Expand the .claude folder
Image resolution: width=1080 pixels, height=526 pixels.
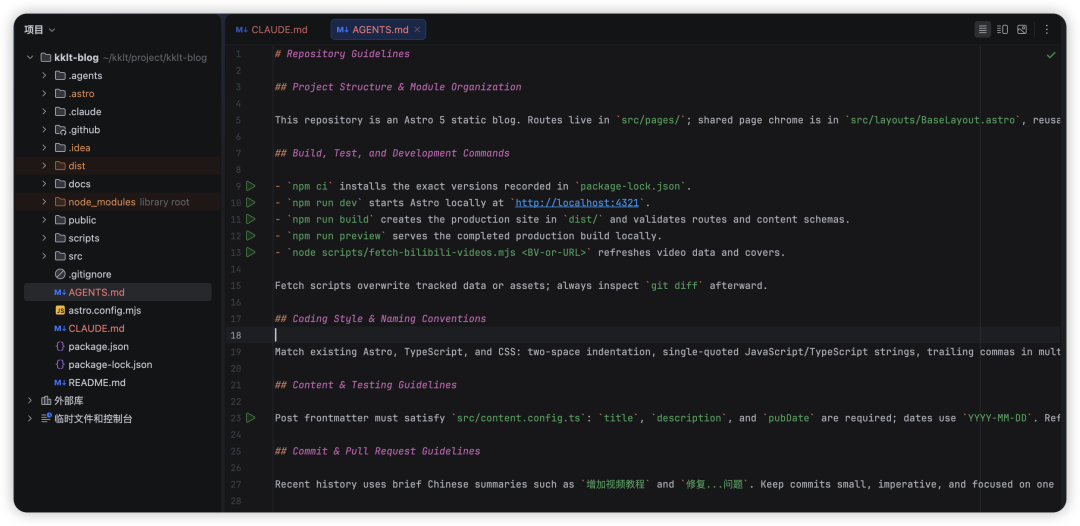(x=44, y=112)
